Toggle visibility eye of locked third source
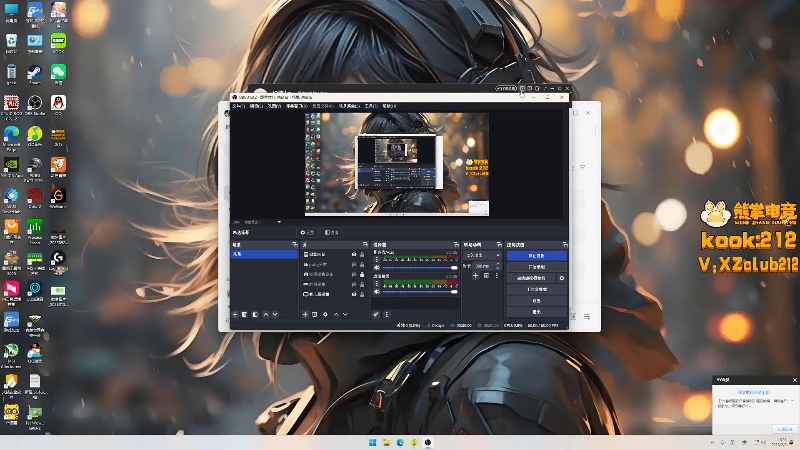 click(x=354, y=274)
